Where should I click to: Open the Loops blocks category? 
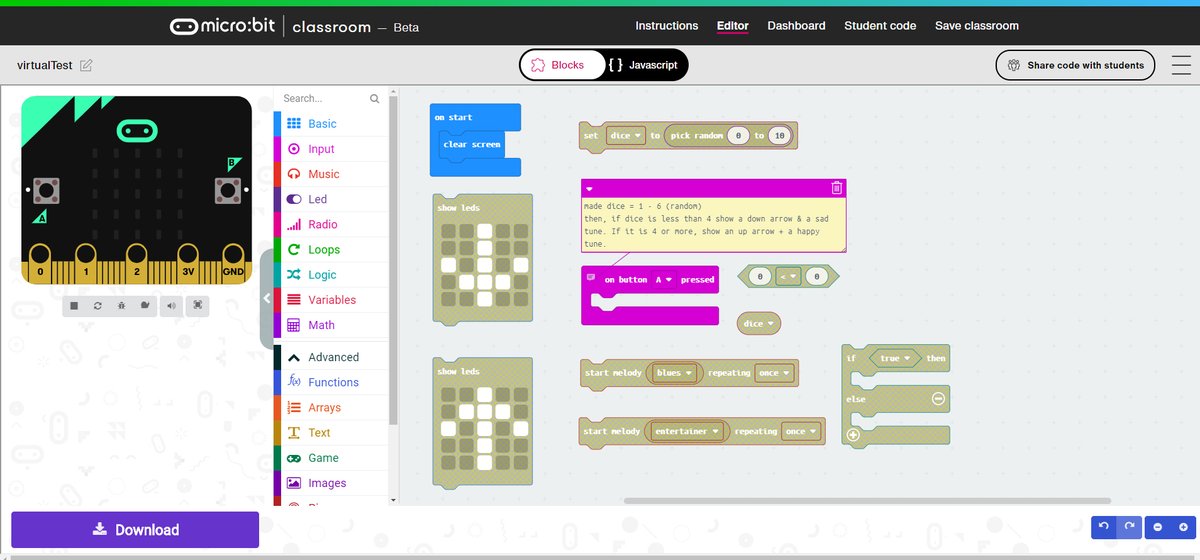point(330,249)
